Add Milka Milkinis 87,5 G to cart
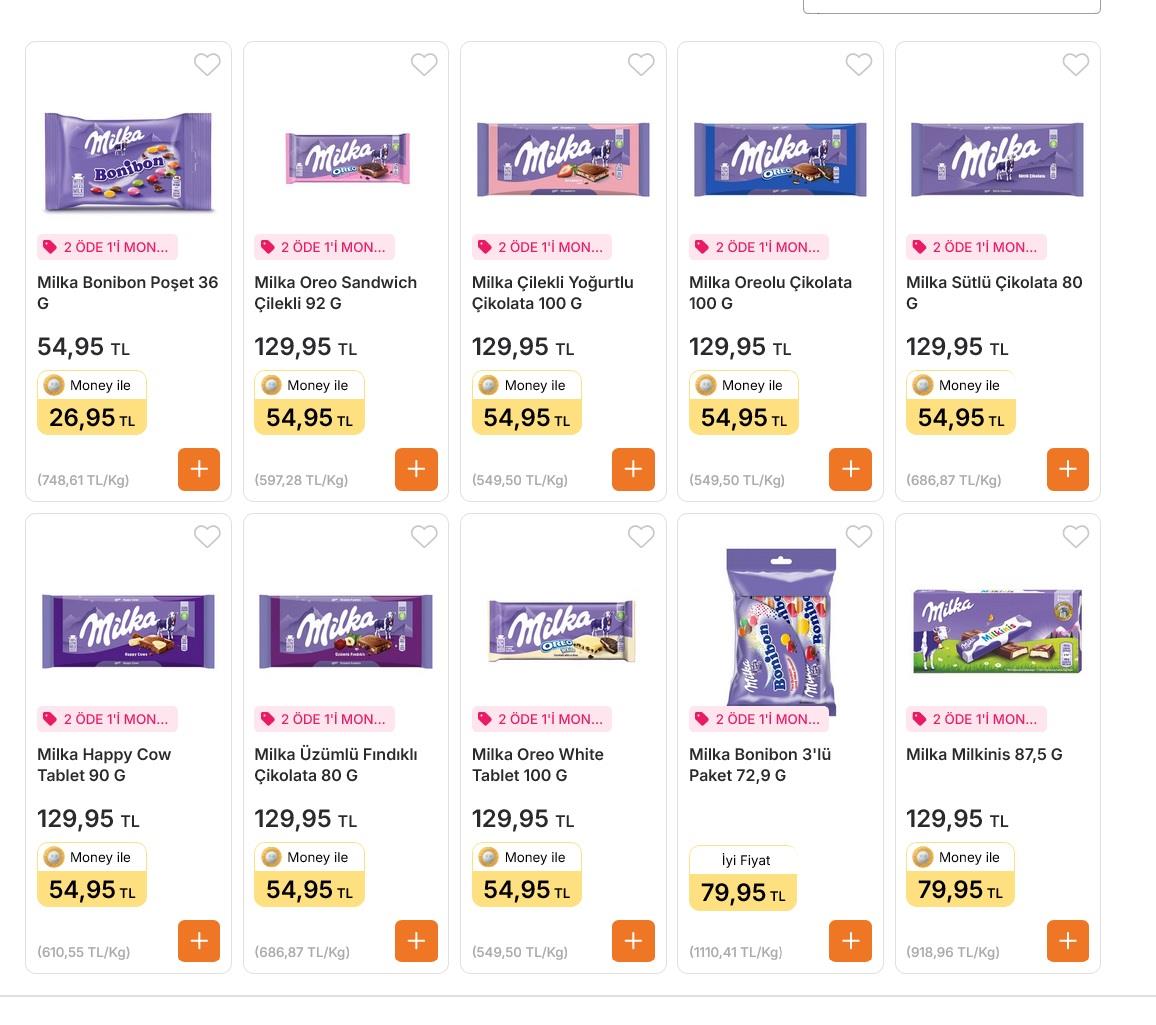This screenshot has width=1156, height=1025. [x=1067, y=941]
